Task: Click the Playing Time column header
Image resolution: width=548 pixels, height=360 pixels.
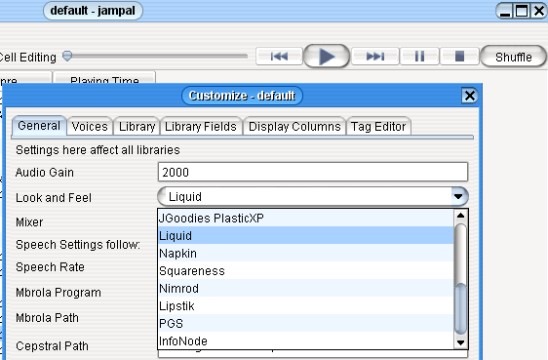Action: pyautogui.click(x=104, y=78)
